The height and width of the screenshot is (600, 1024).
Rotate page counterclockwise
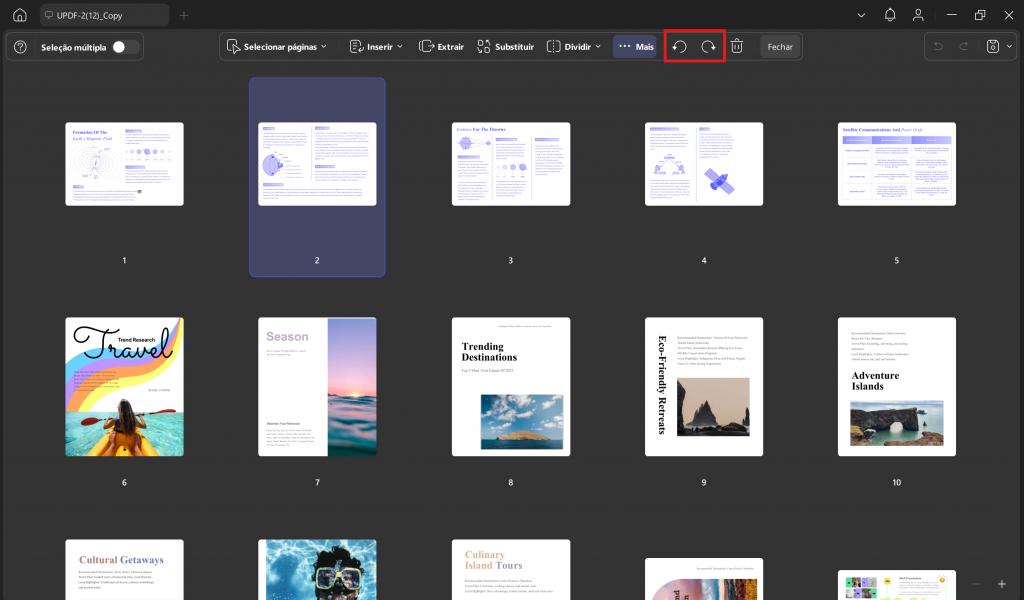click(x=679, y=46)
